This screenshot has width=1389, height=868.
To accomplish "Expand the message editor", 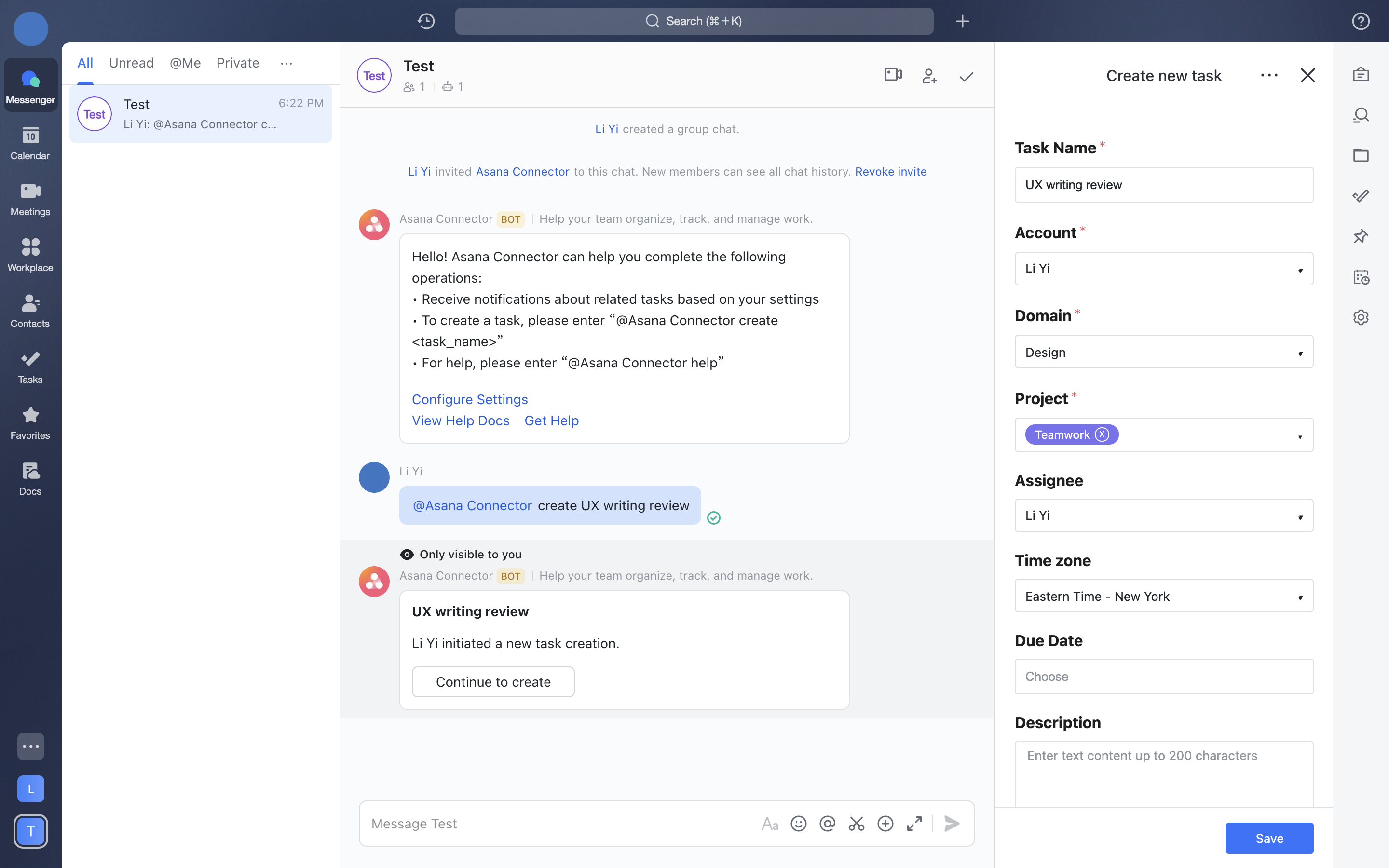I will click(914, 824).
